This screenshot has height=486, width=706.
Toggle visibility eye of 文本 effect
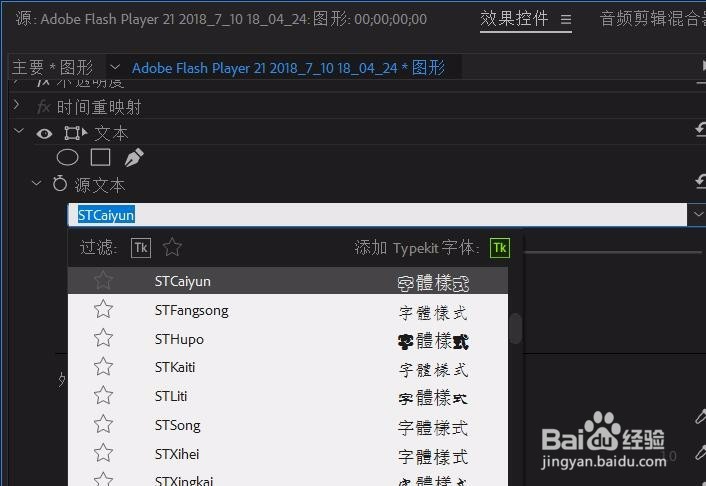point(44,134)
